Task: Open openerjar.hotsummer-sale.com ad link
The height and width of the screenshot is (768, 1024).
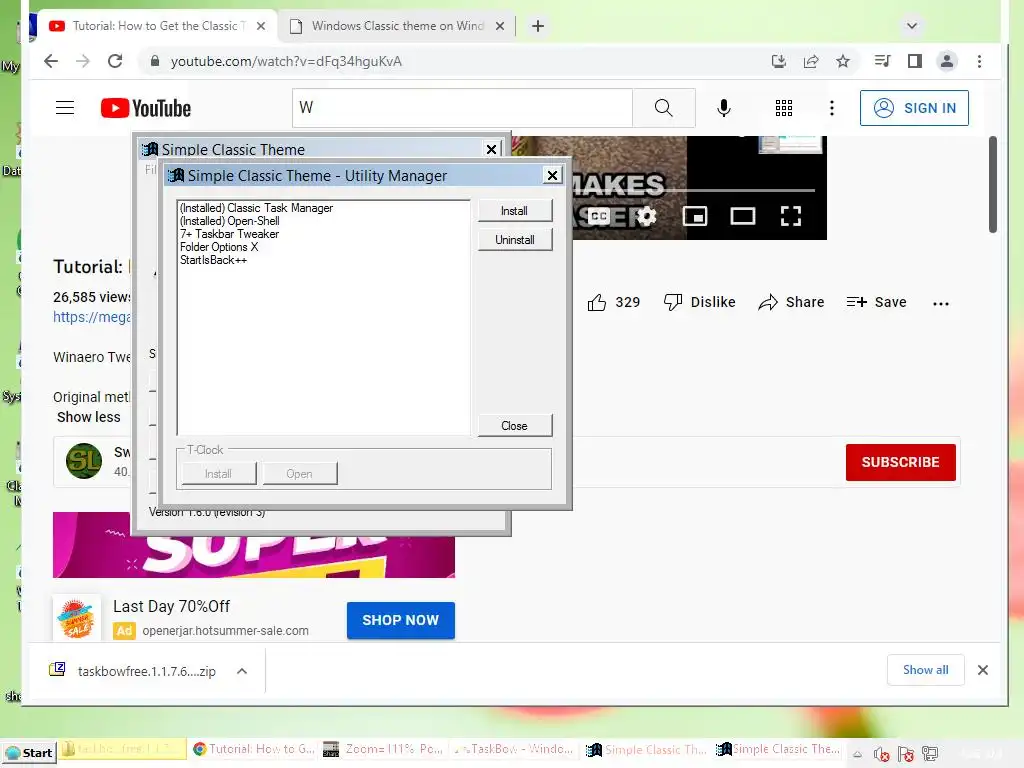Action: tap(225, 631)
